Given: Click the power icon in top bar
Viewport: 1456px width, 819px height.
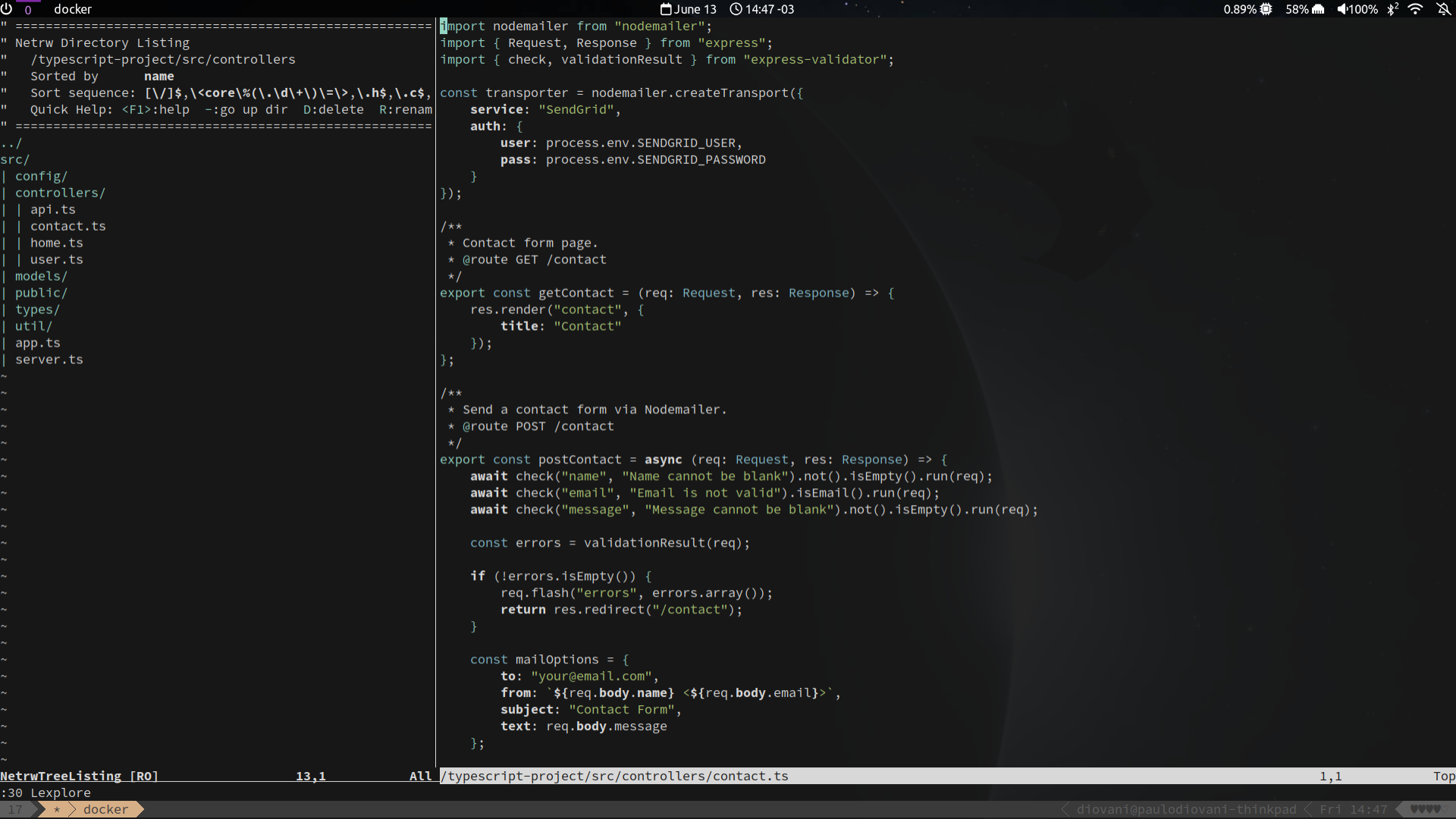Looking at the screenshot, I should point(7,9).
